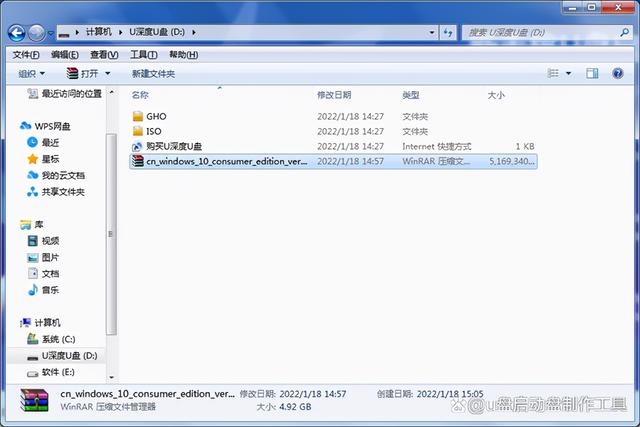Screen dimensions: 640x427
Task: Click the GHO folder name
Action: pos(156,116)
